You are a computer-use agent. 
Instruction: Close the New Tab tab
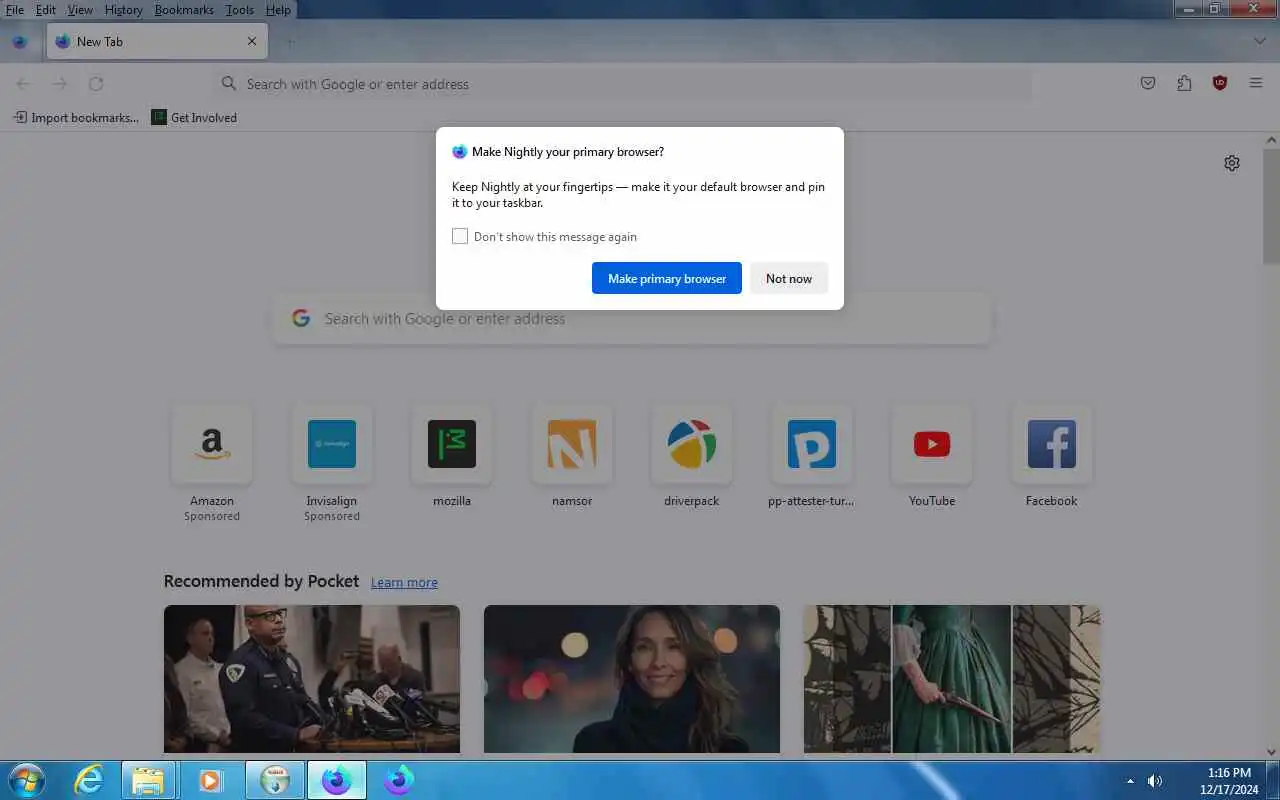point(252,42)
